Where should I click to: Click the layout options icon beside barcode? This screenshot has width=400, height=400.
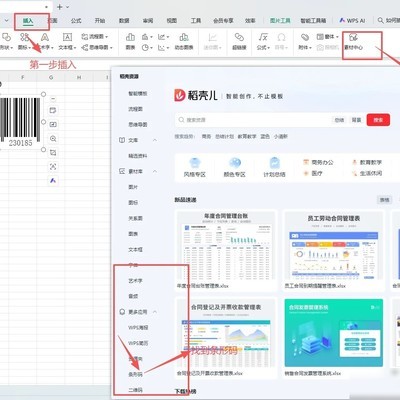[53, 110]
